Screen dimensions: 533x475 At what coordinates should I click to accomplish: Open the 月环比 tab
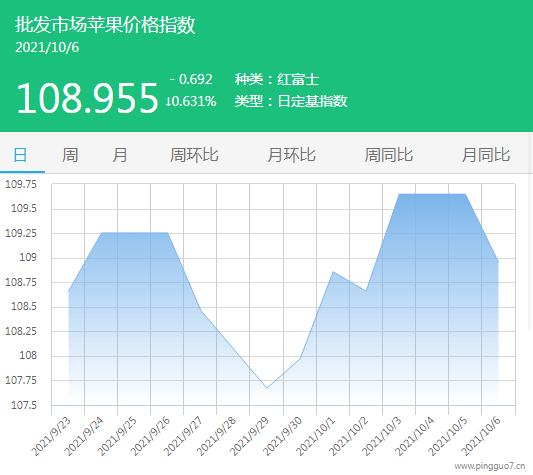pyautogui.click(x=291, y=155)
